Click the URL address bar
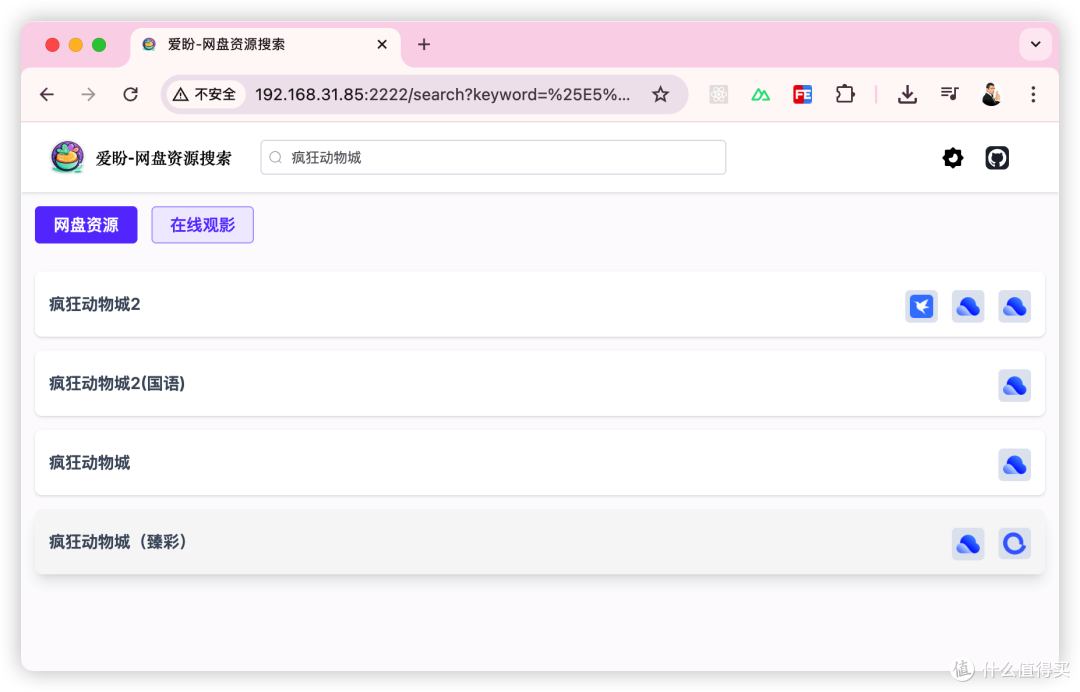This screenshot has height=692, width=1080. (x=442, y=94)
